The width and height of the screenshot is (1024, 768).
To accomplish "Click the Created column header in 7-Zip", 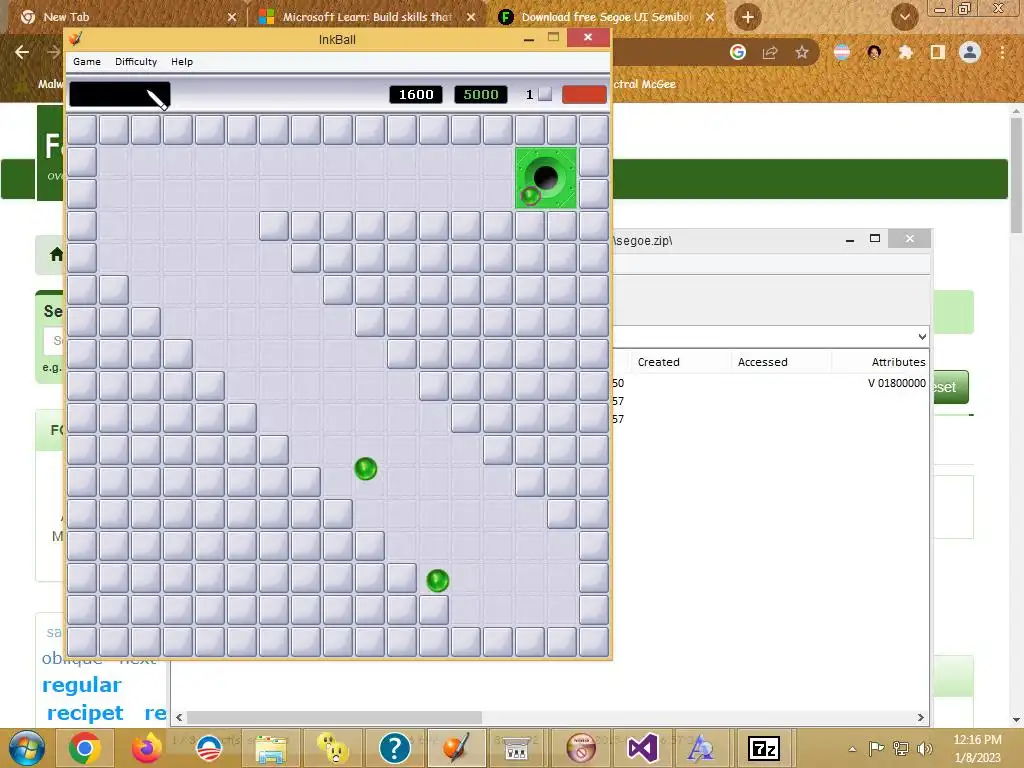I will coord(658,362).
